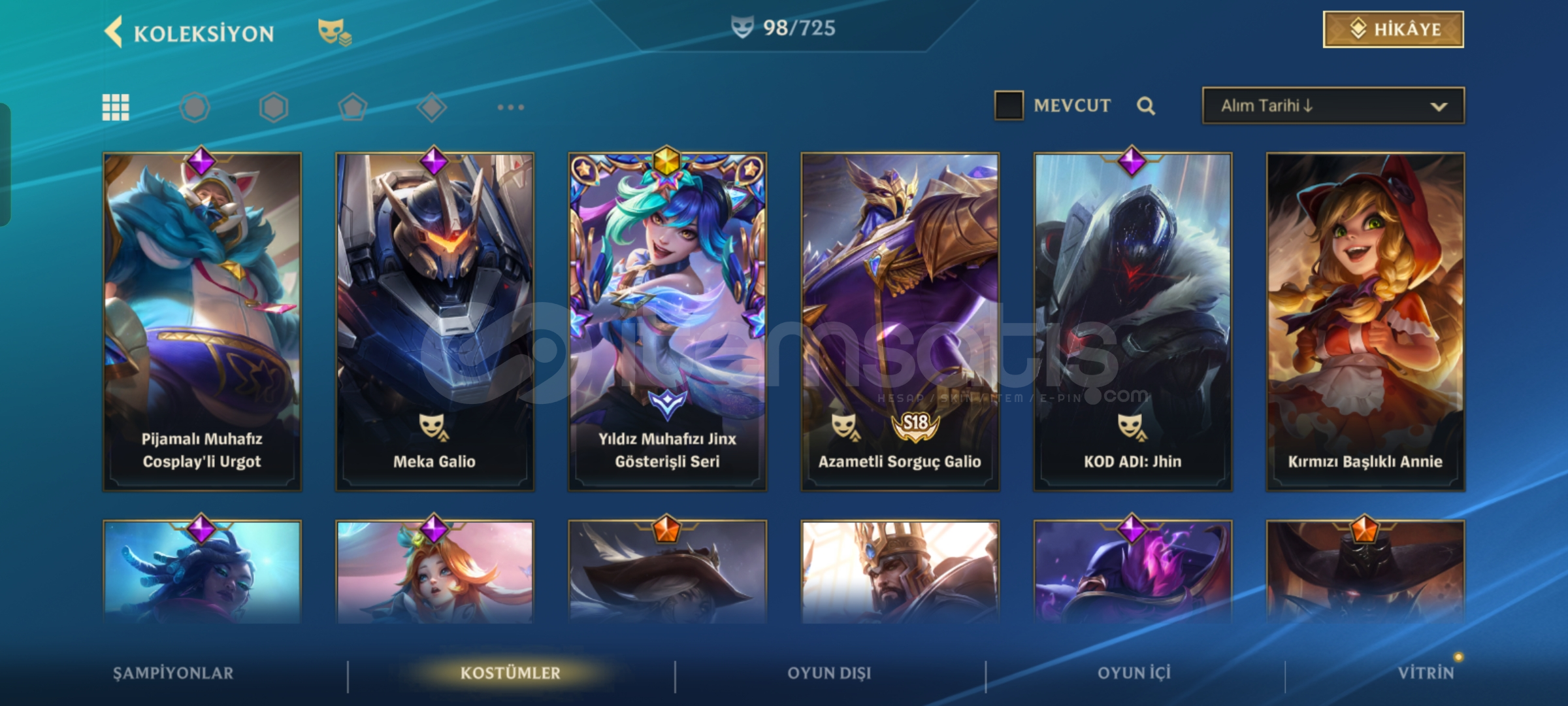Image resolution: width=1568 pixels, height=706 pixels.
Task: Click the chevron on the sort dropdown
Action: click(1439, 107)
